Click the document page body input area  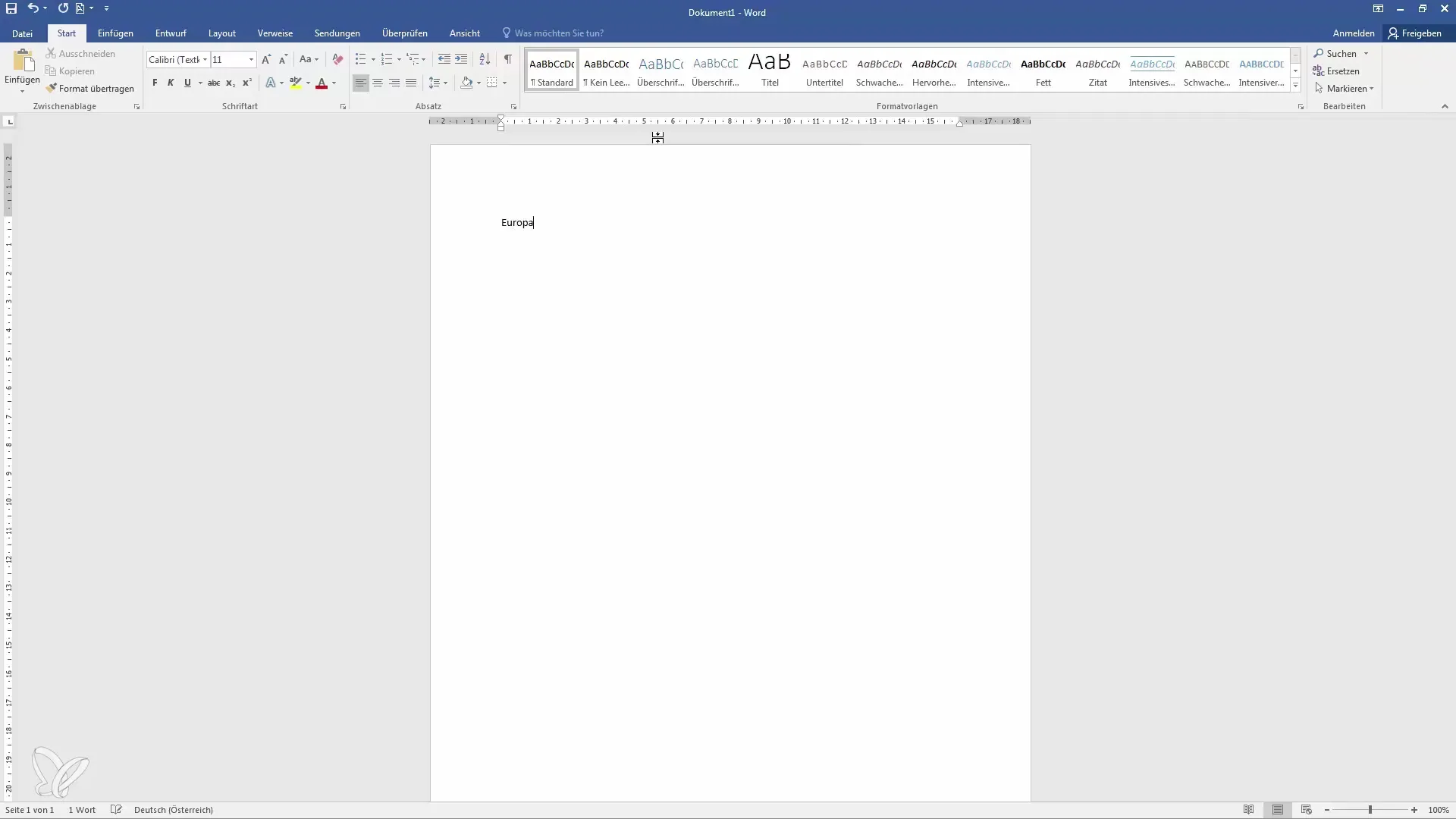(x=728, y=480)
